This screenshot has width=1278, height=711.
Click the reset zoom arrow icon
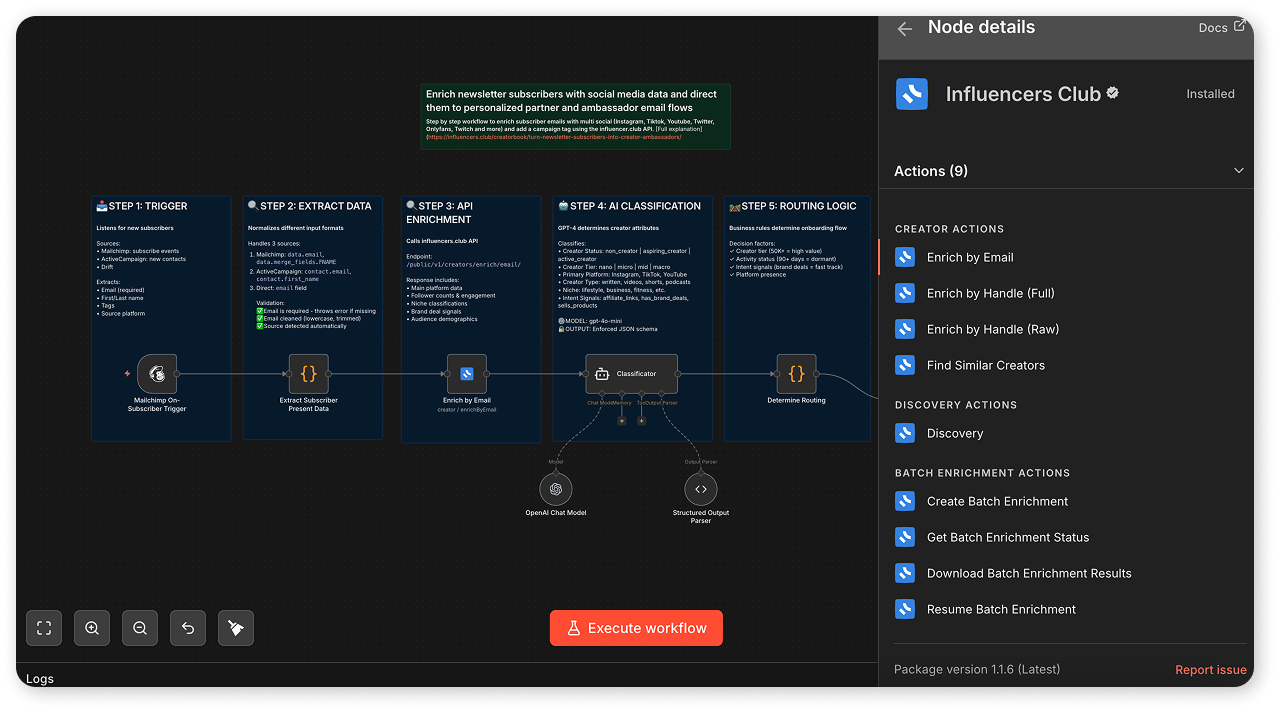(x=188, y=628)
